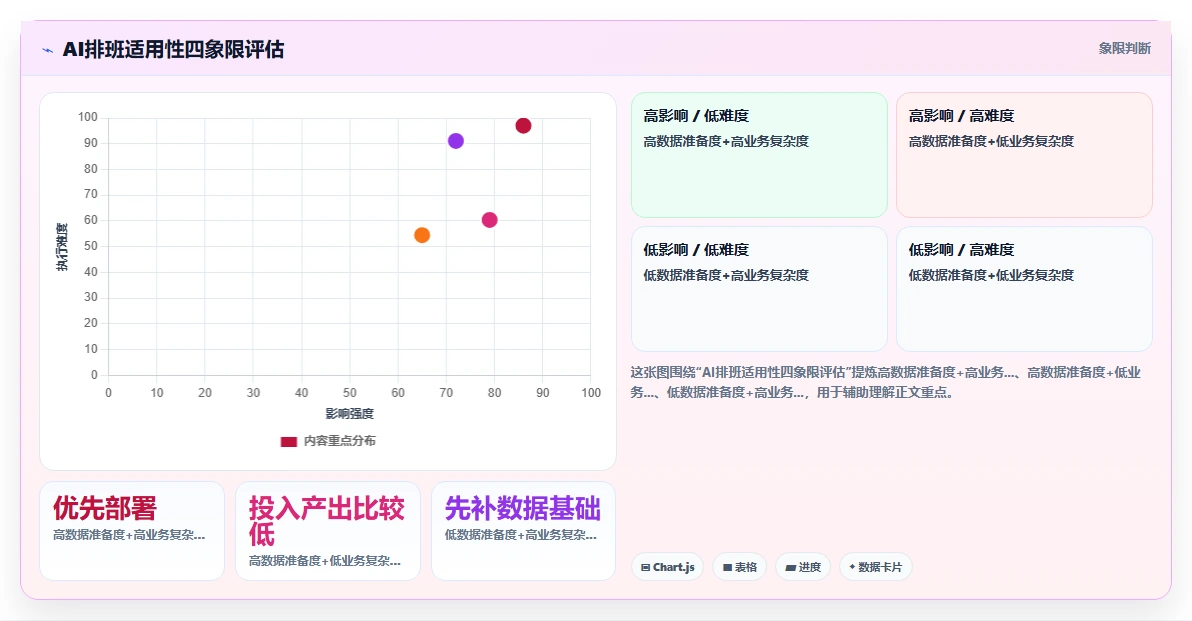
Task: Click the 内容重点分布 legend label
Action: pyautogui.click(x=340, y=441)
